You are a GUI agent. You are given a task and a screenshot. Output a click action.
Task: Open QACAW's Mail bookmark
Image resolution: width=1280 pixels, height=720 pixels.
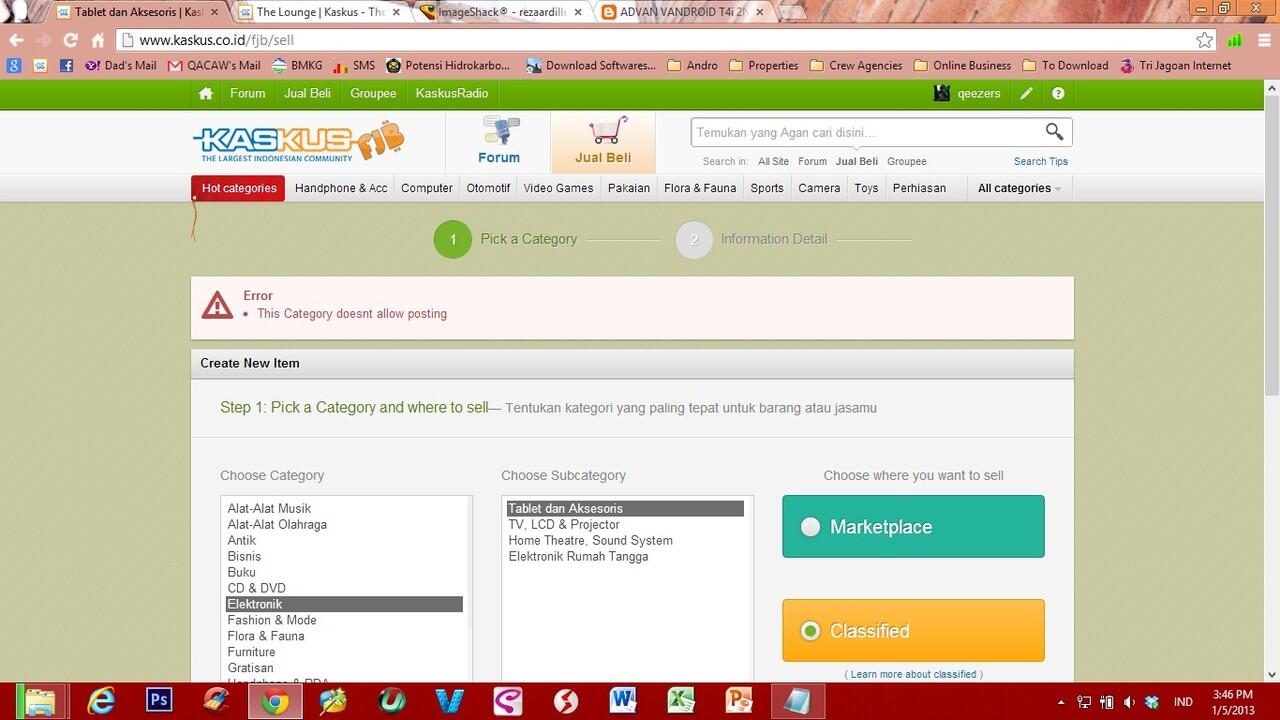pyautogui.click(x=214, y=65)
